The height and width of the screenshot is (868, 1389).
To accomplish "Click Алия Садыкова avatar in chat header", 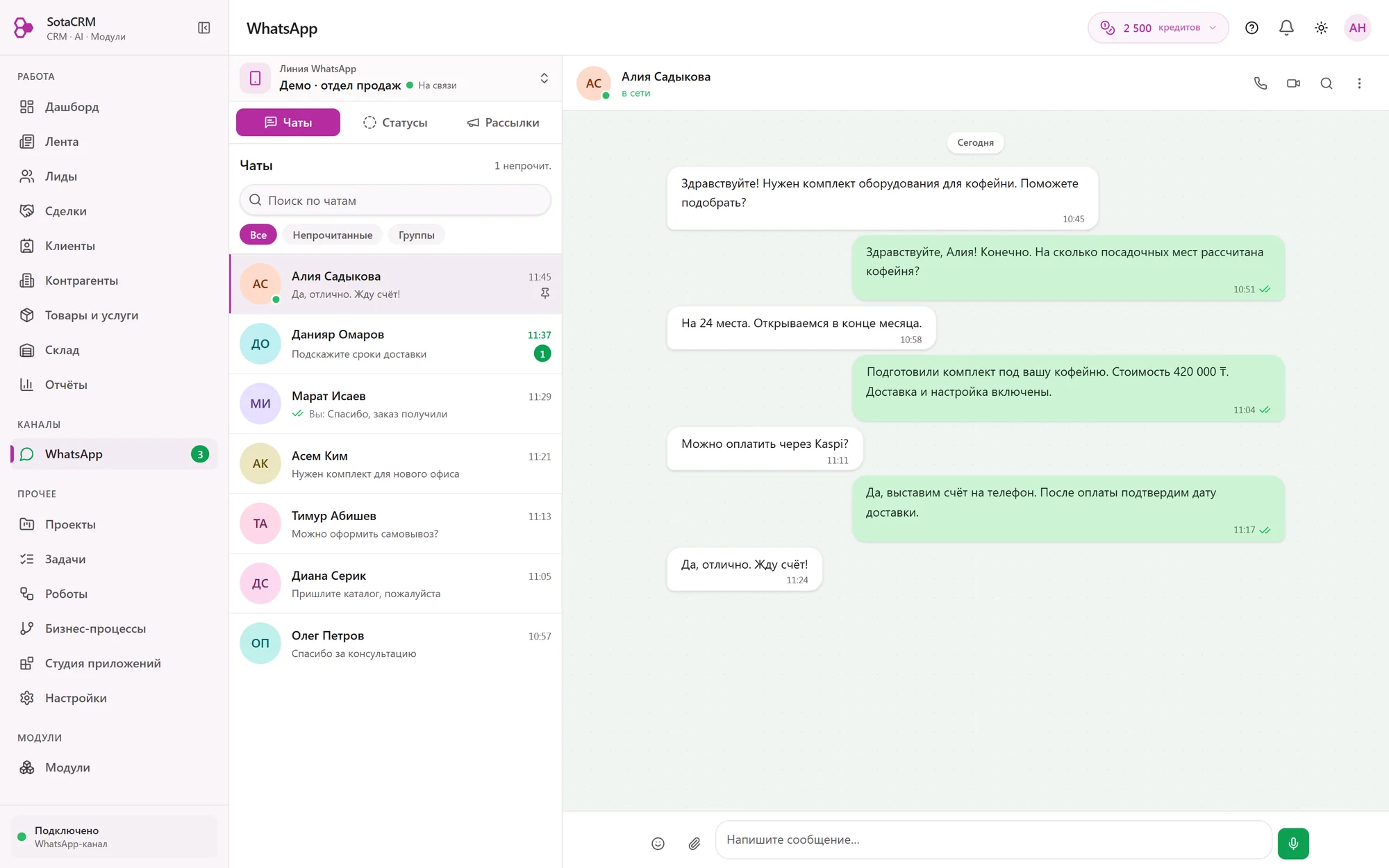I will tap(594, 83).
